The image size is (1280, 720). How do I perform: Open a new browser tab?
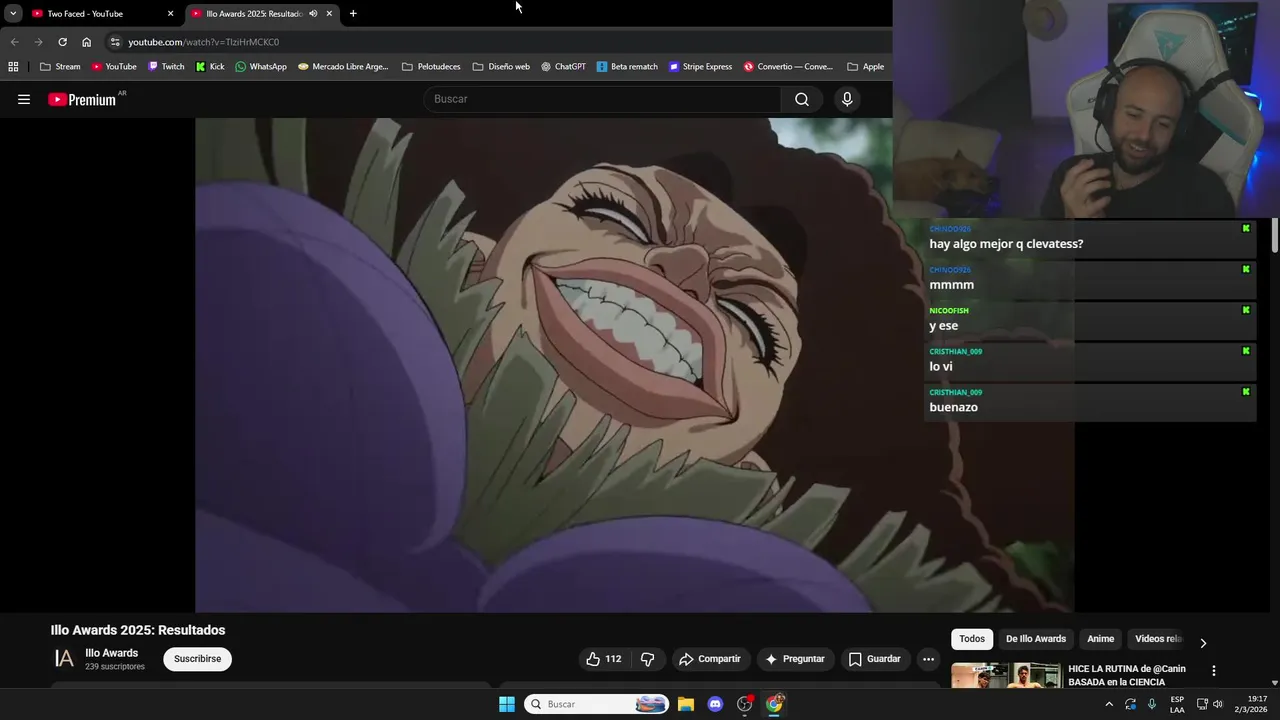353,13
